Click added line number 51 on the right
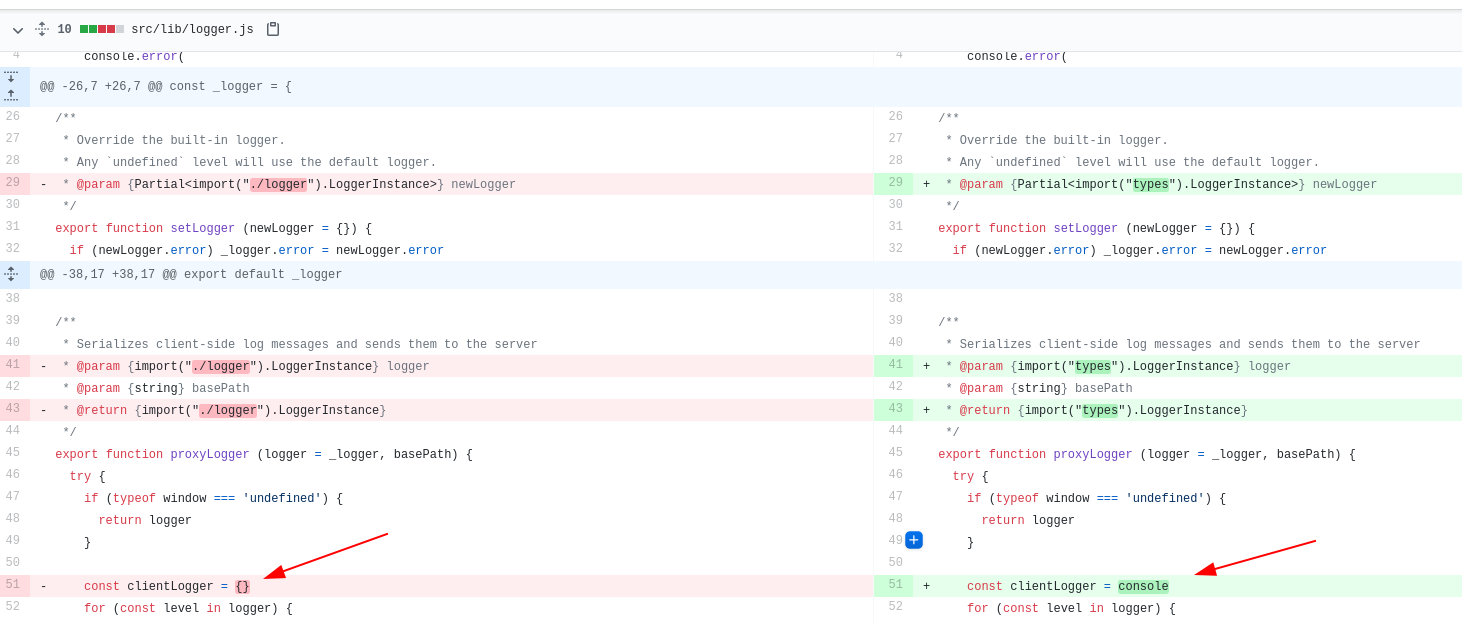 [x=895, y=586]
